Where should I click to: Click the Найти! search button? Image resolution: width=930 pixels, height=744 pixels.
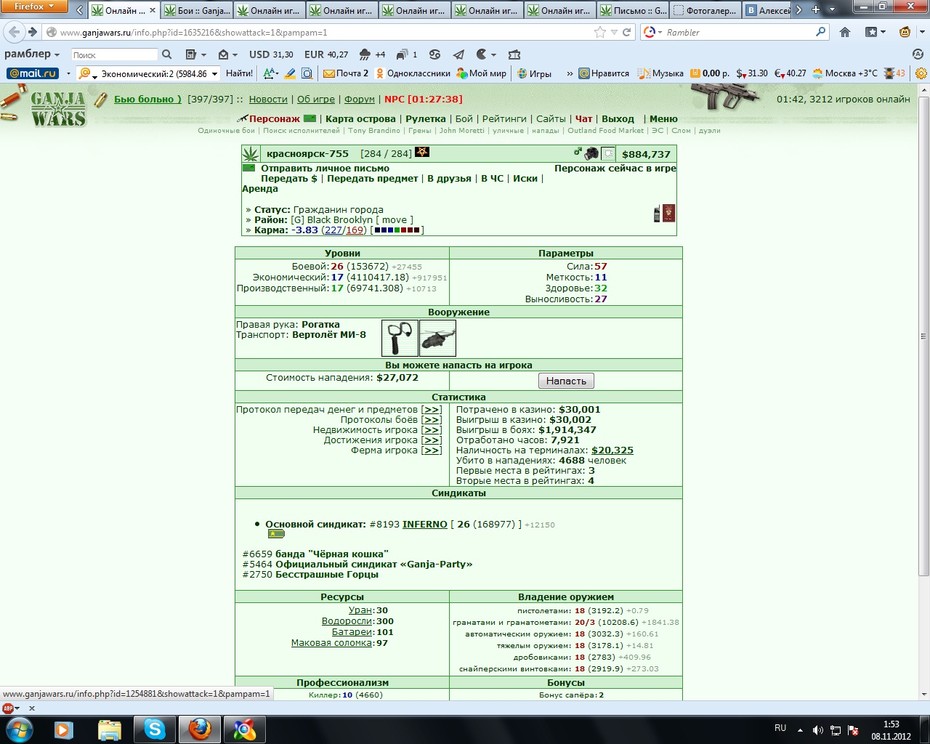pos(239,74)
